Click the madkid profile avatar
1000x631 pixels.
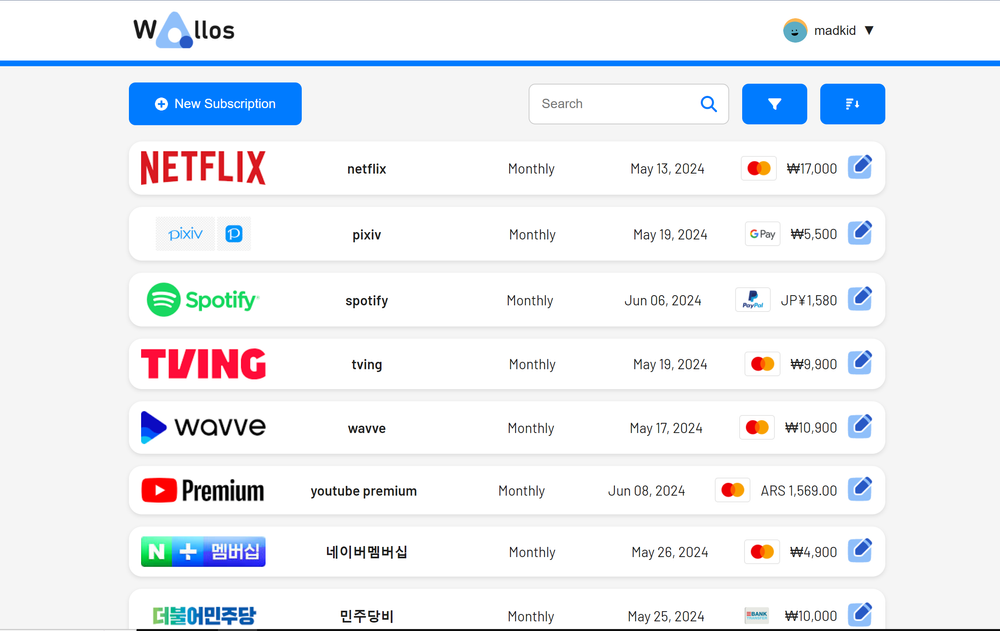coord(794,30)
